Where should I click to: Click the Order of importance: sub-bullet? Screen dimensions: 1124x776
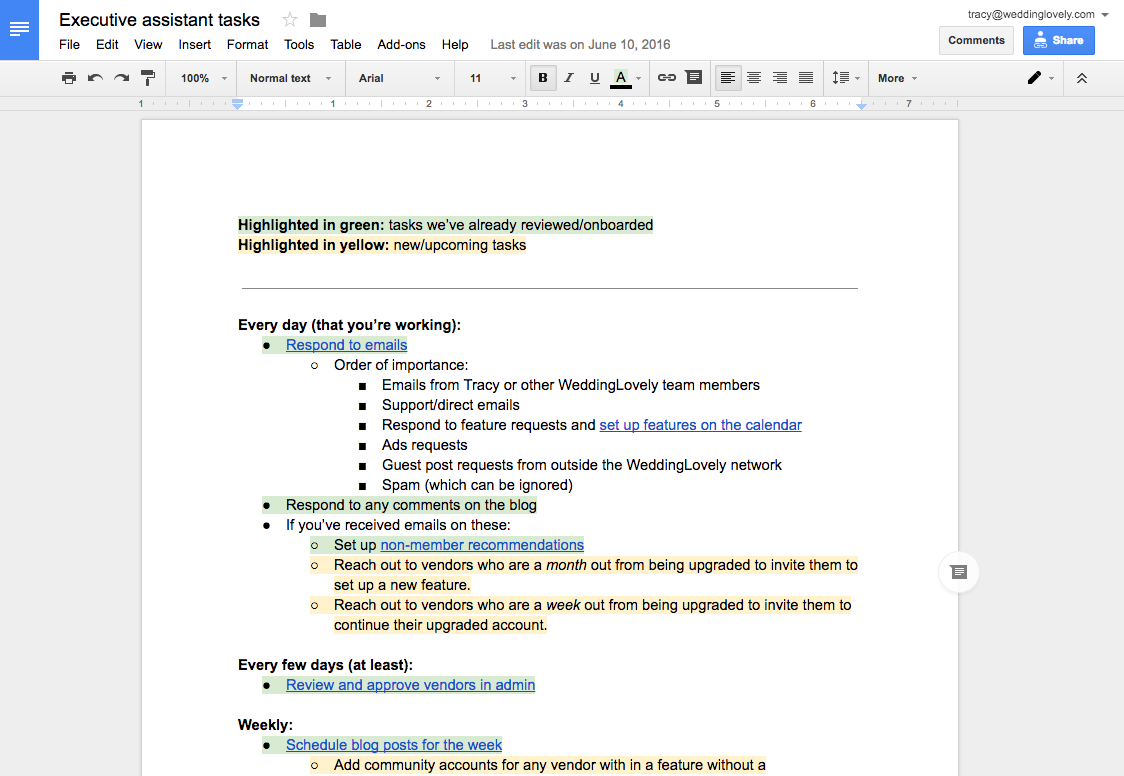(401, 365)
